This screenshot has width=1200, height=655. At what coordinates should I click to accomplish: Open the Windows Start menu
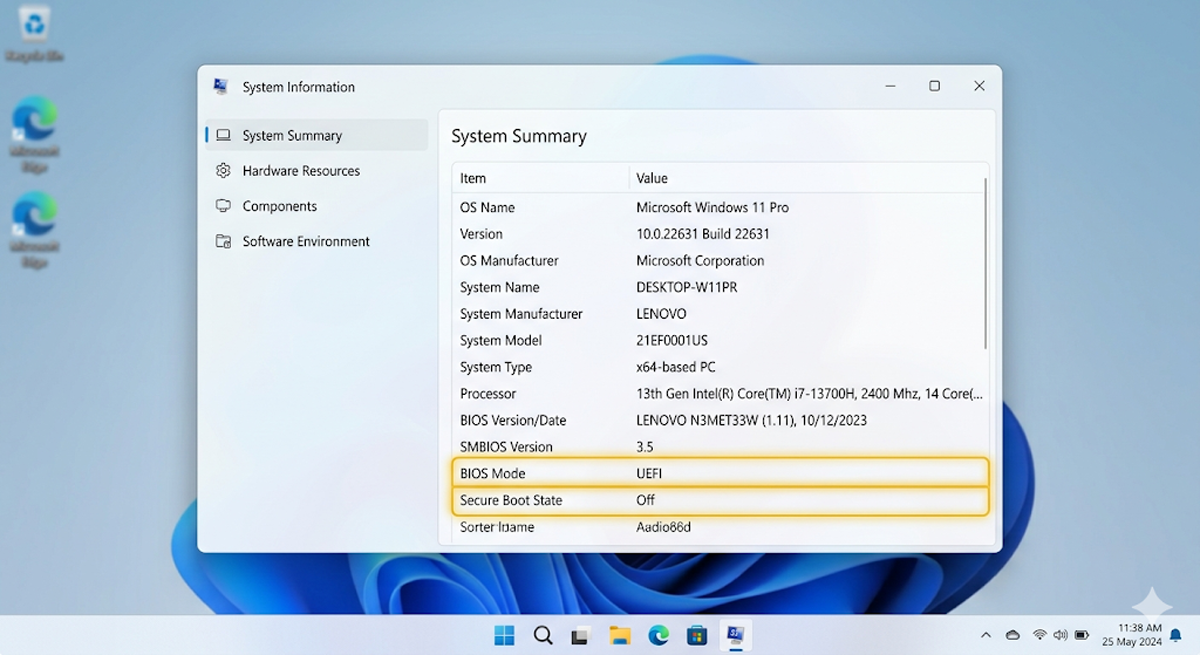coord(504,635)
